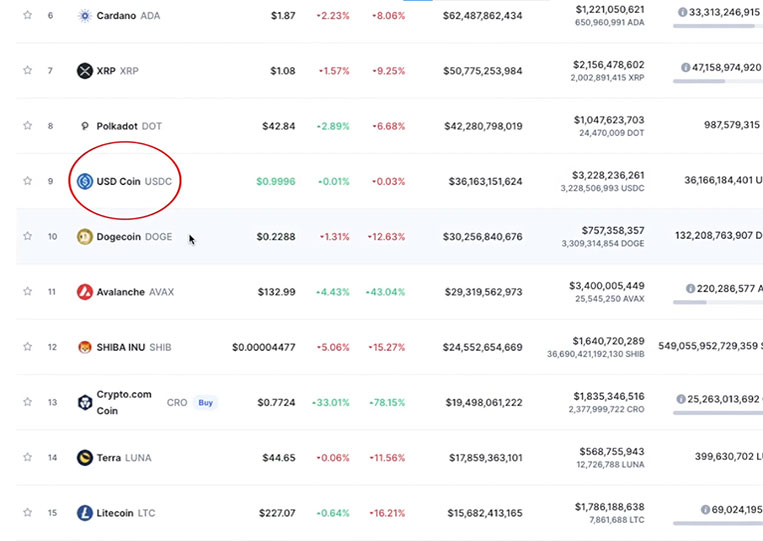Screen dimensions: 763x541
Task: Add Polkadot to watchlist with star
Action: coord(27,126)
